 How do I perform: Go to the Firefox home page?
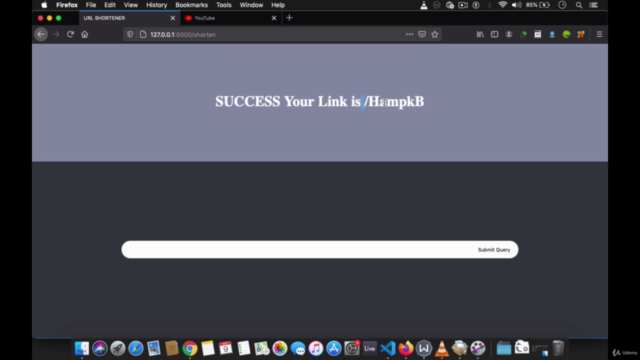84,34
